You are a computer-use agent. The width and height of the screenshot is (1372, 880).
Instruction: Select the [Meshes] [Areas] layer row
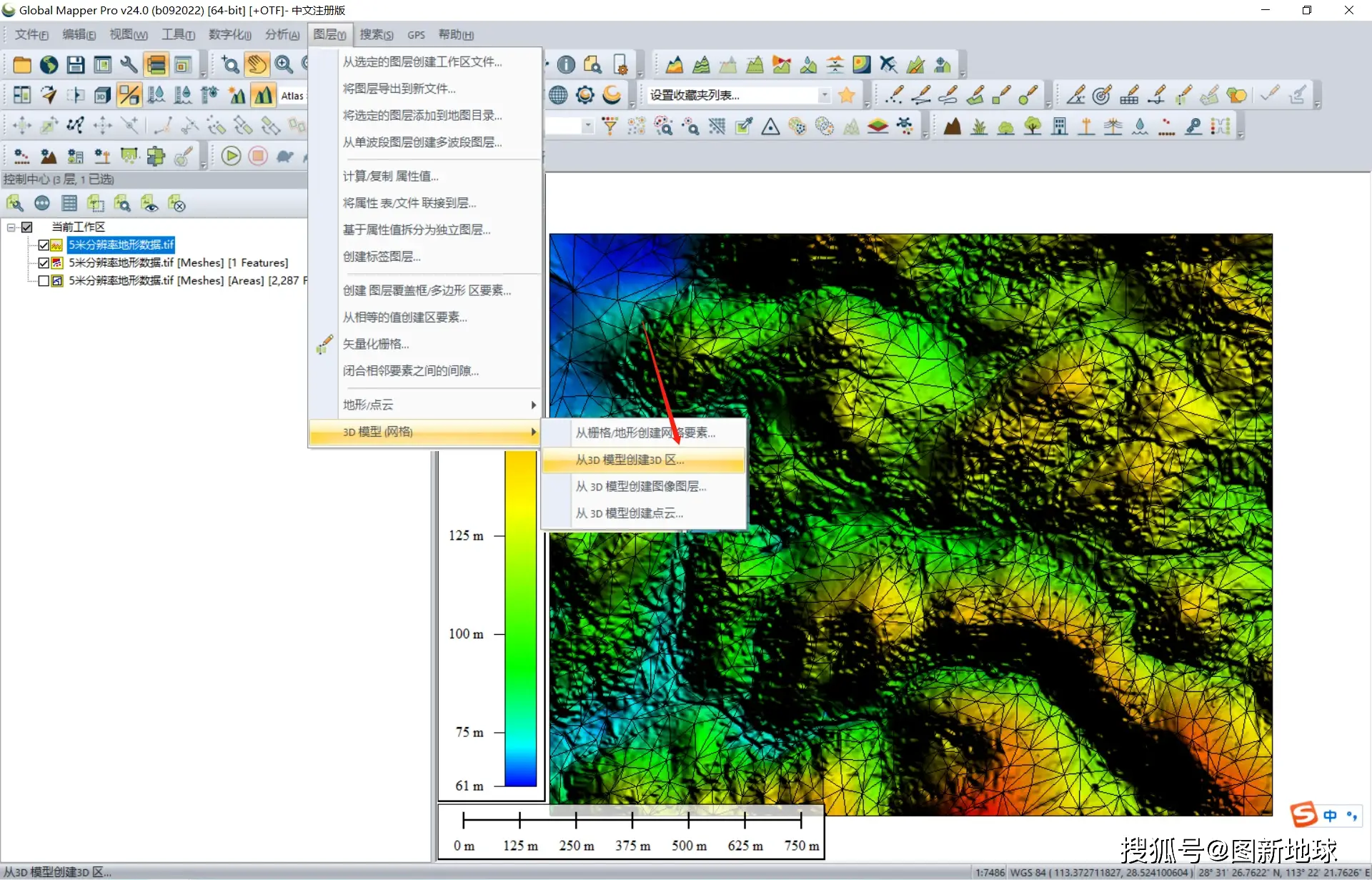[188, 281]
